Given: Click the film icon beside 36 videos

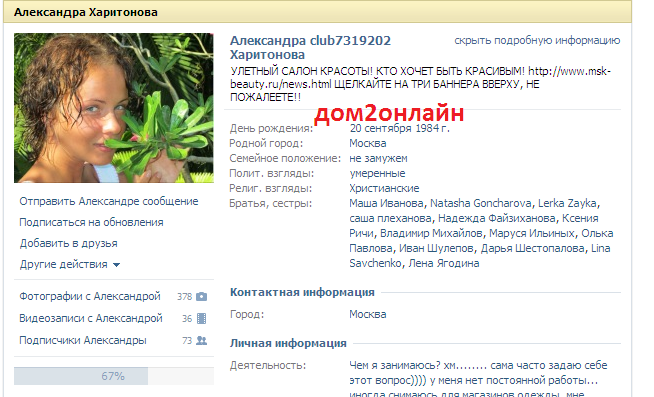Looking at the screenshot, I should 201,319.
